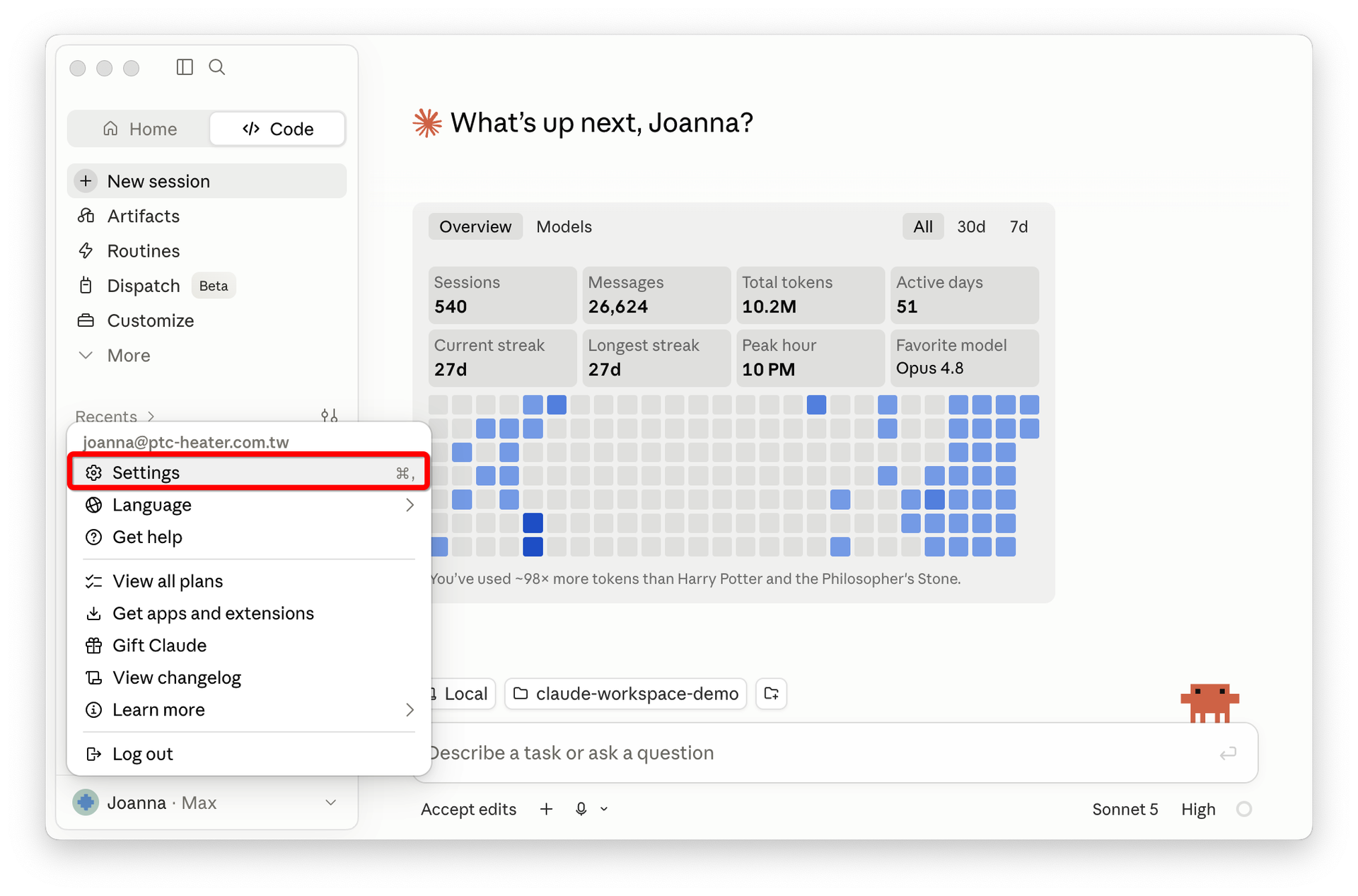
Task: Click the microphone dictation icon
Action: click(x=581, y=809)
